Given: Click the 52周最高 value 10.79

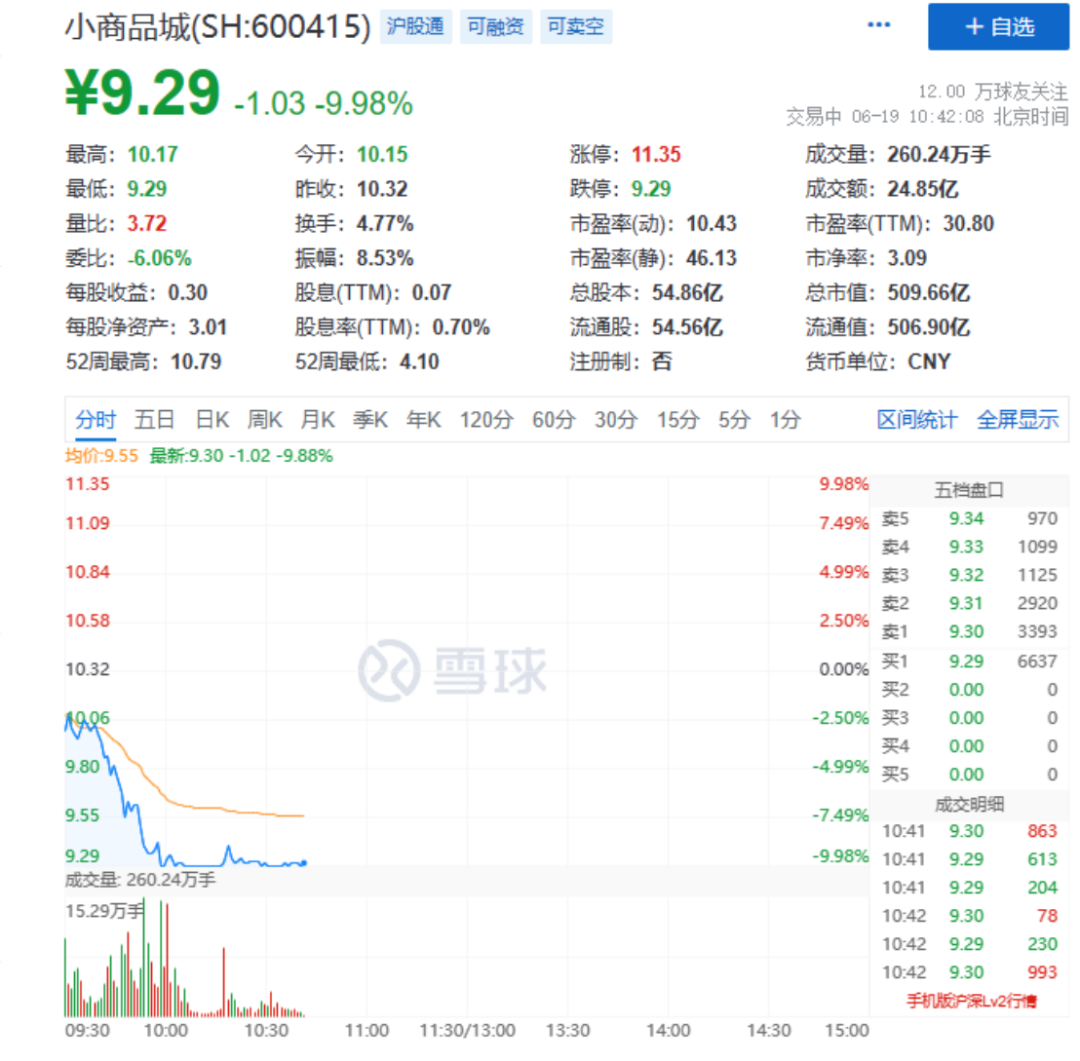Looking at the screenshot, I should click(x=196, y=362).
